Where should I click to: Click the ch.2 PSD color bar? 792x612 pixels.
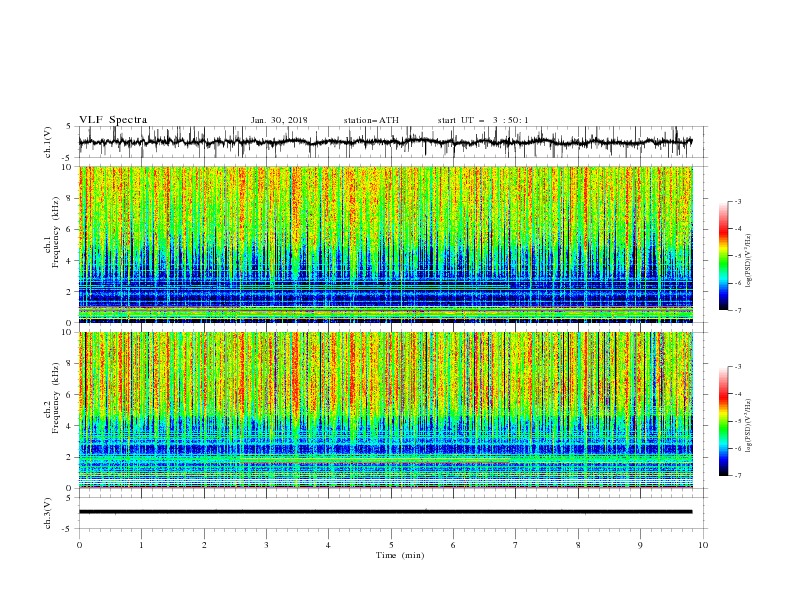tap(724, 421)
